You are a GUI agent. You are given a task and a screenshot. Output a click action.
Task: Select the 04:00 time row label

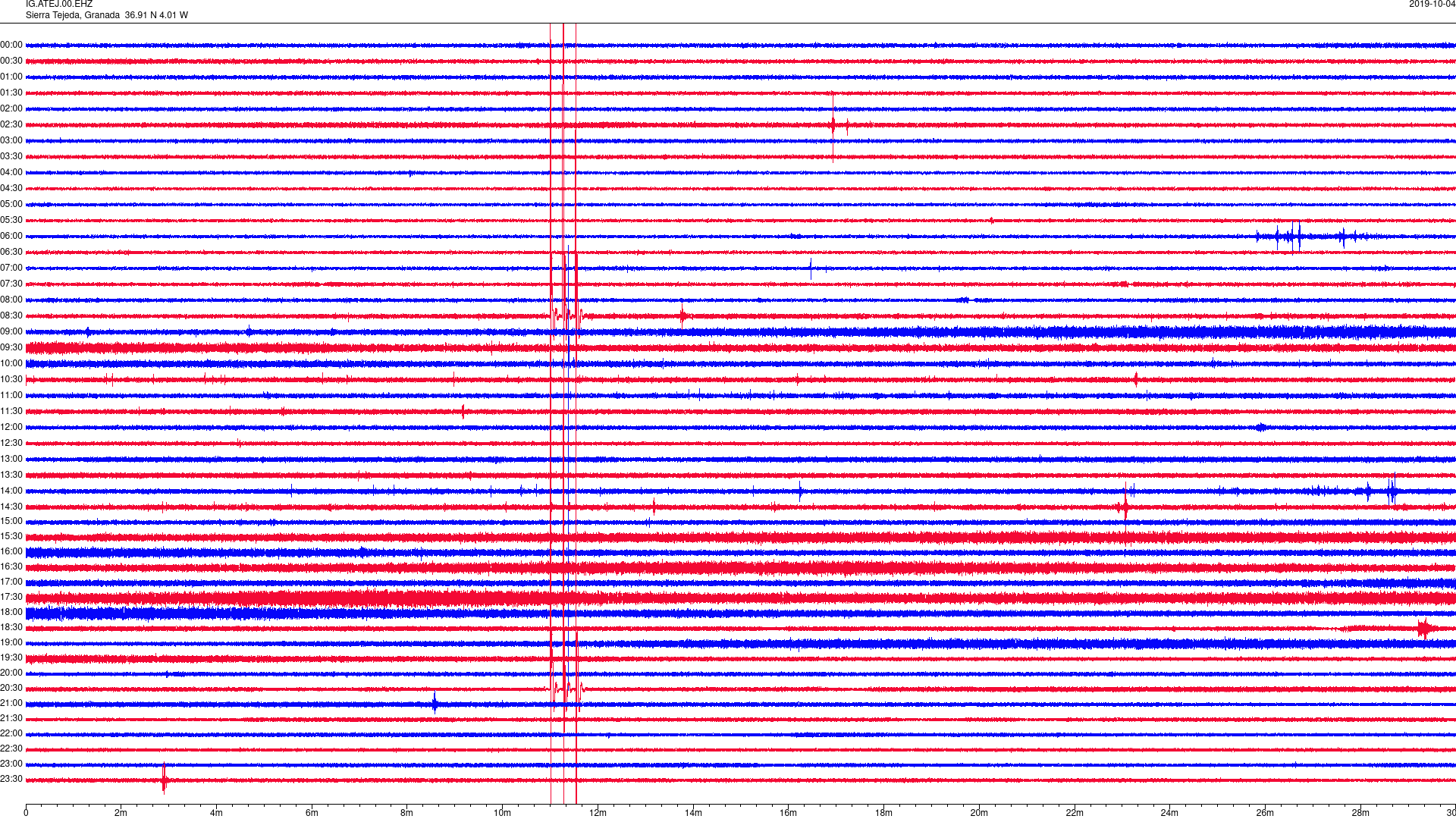point(11,172)
